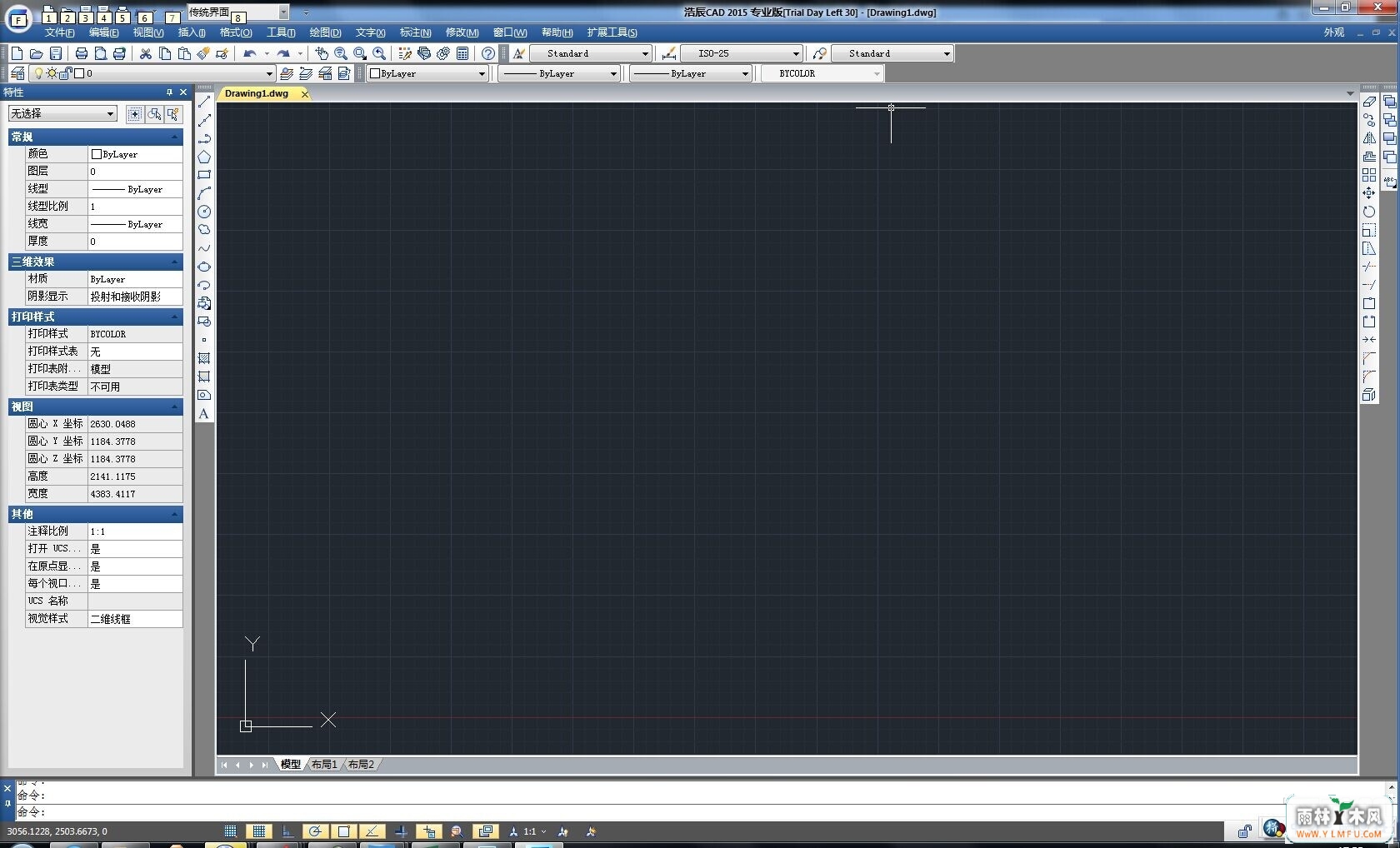Select the Mirror modify tool
The image size is (1400, 848).
(1369, 138)
